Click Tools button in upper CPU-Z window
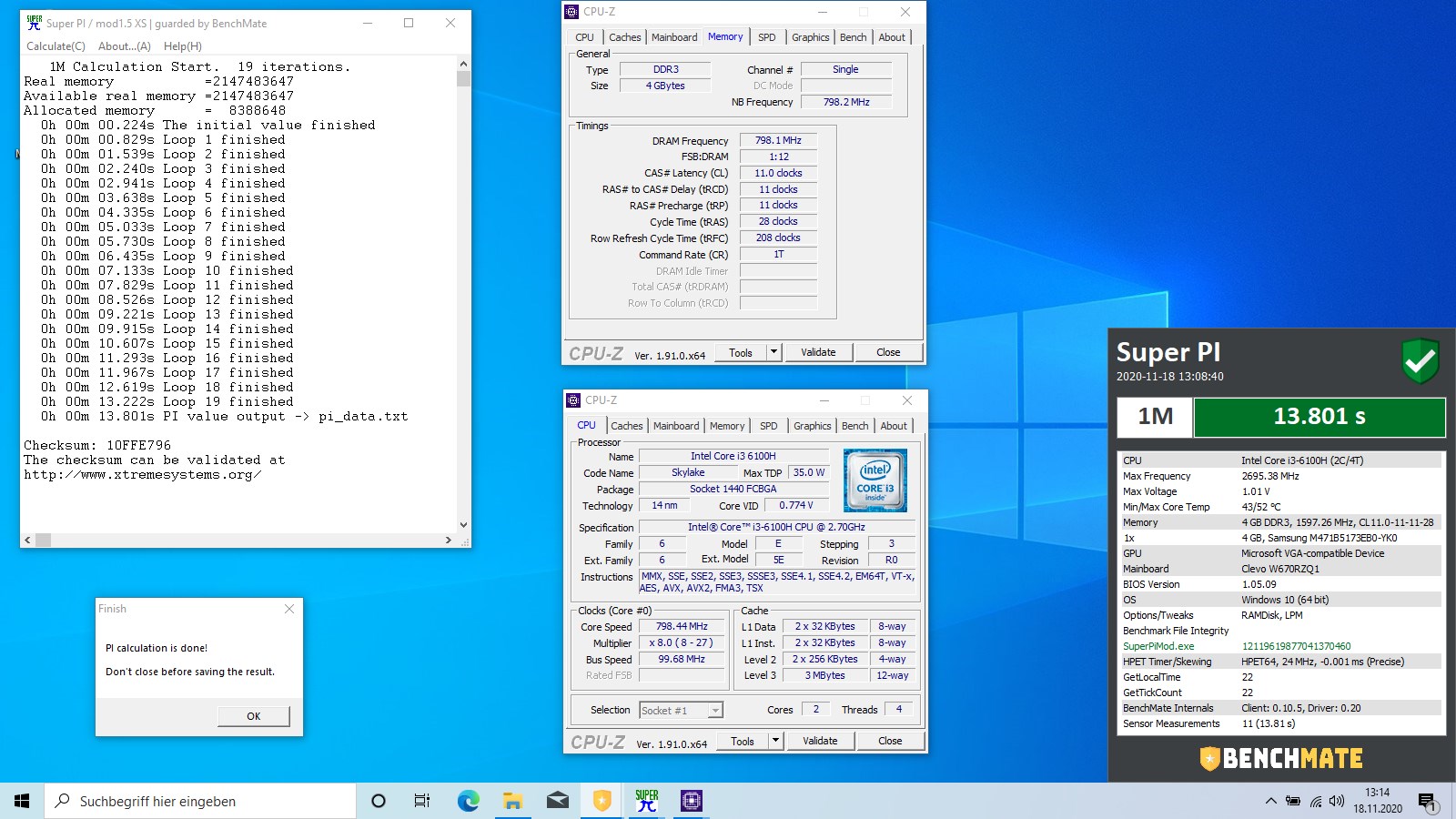Screen dimensions: 1456x819 pos(741,352)
